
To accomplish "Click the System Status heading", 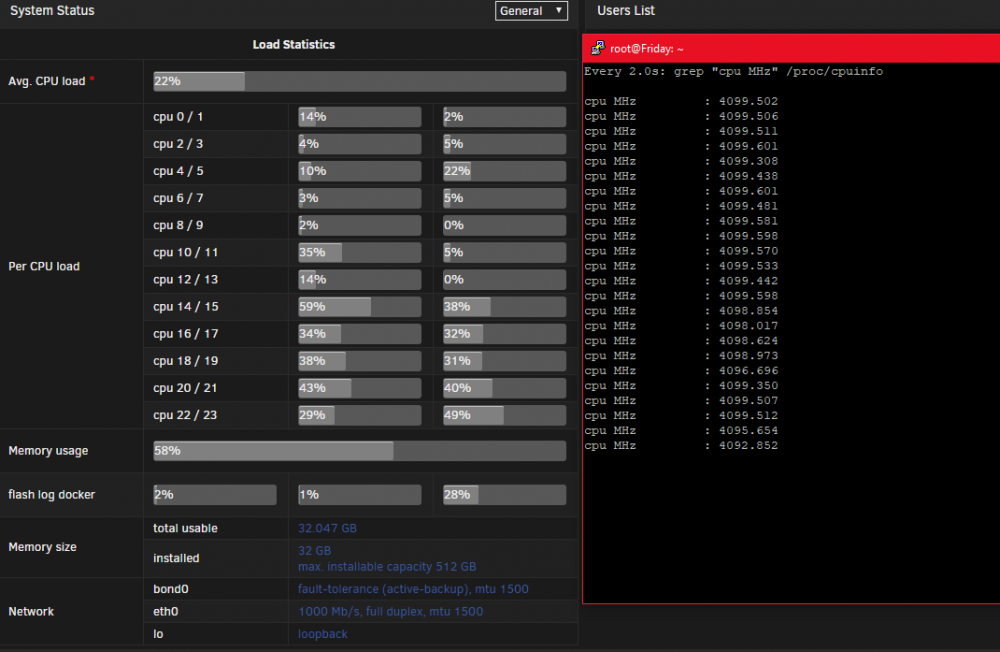I will click(x=52, y=11).
